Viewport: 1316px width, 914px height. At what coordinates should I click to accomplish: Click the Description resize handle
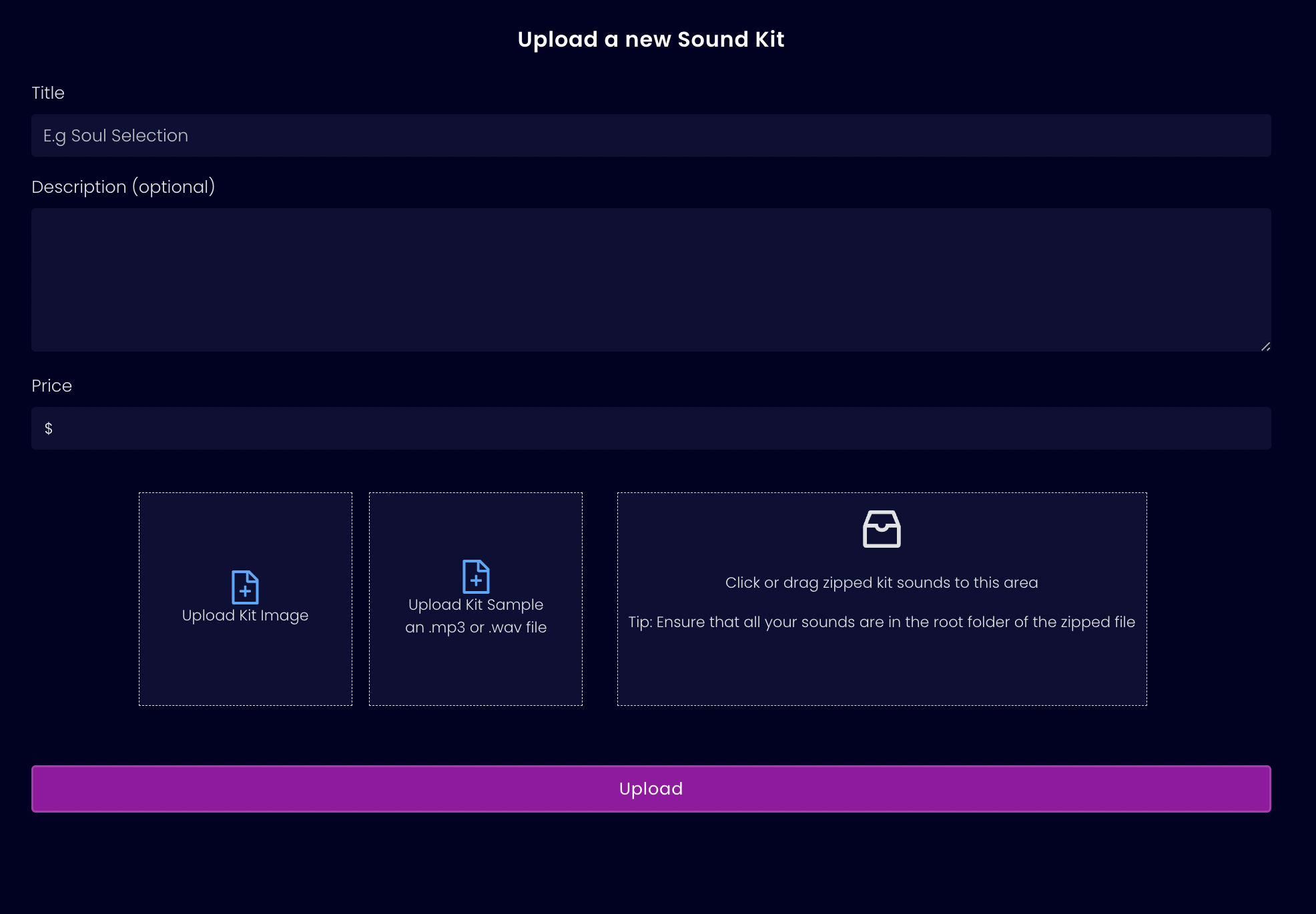click(x=1265, y=346)
